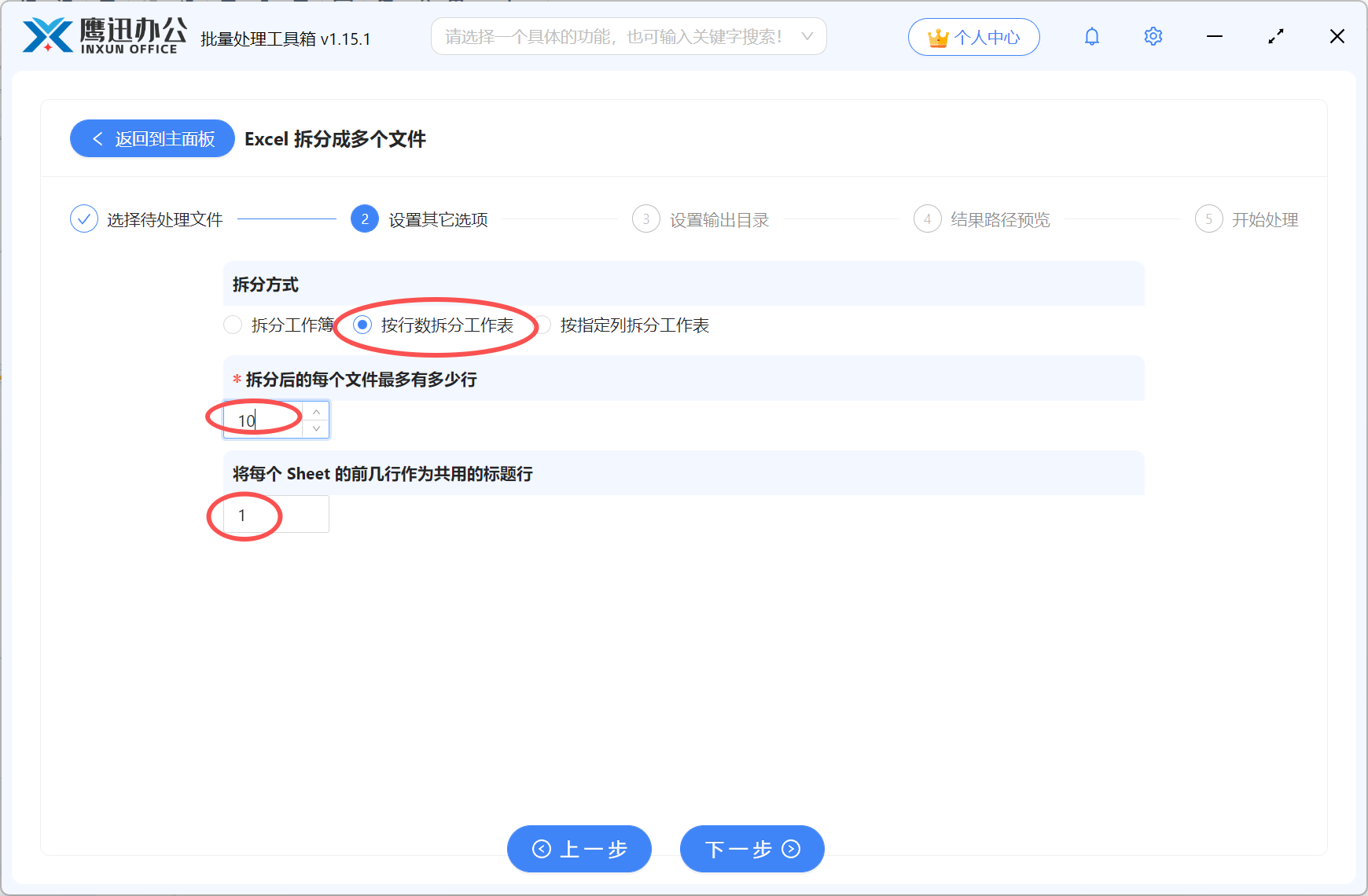
Task: Open the settings gear
Action: click(x=1153, y=36)
